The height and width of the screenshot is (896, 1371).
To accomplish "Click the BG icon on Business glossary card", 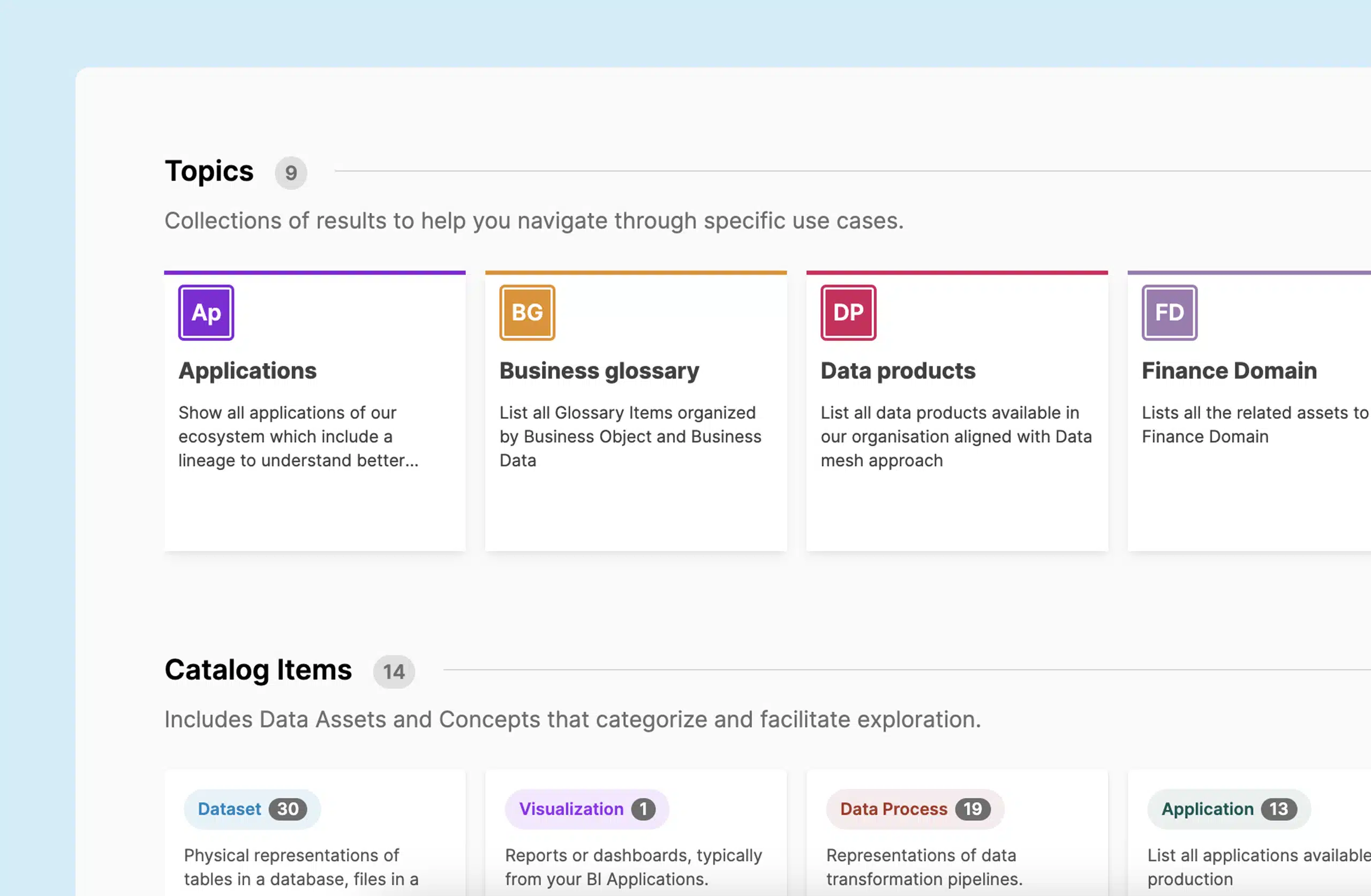I will coord(526,312).
